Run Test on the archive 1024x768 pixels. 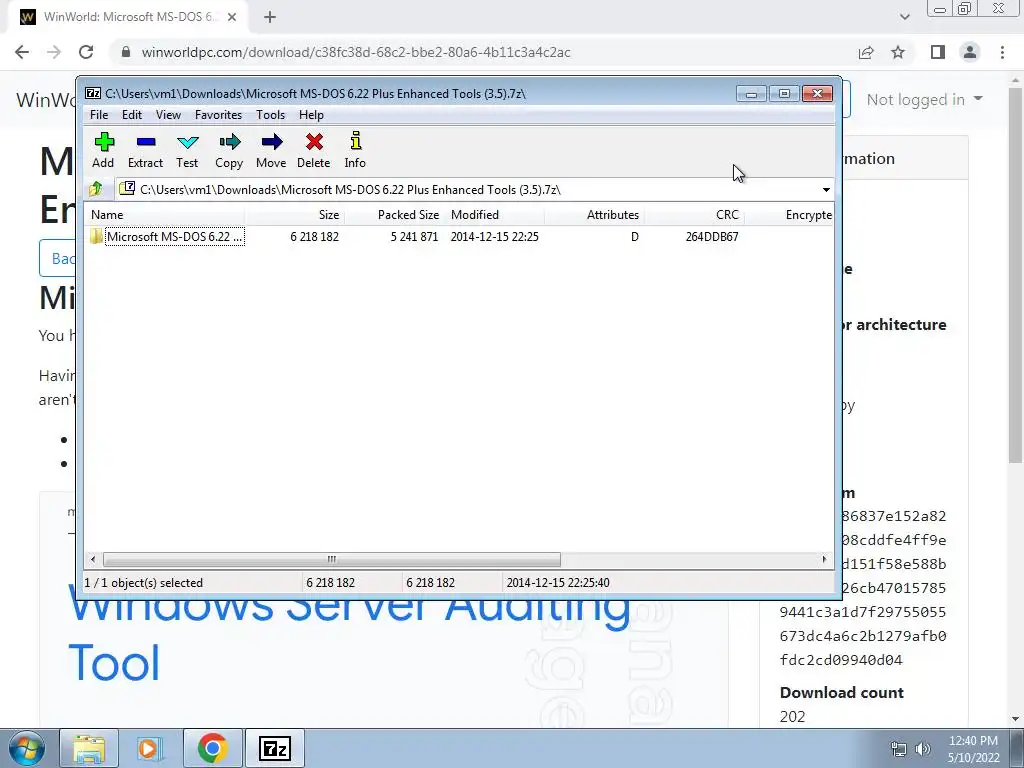pos(187,150)
